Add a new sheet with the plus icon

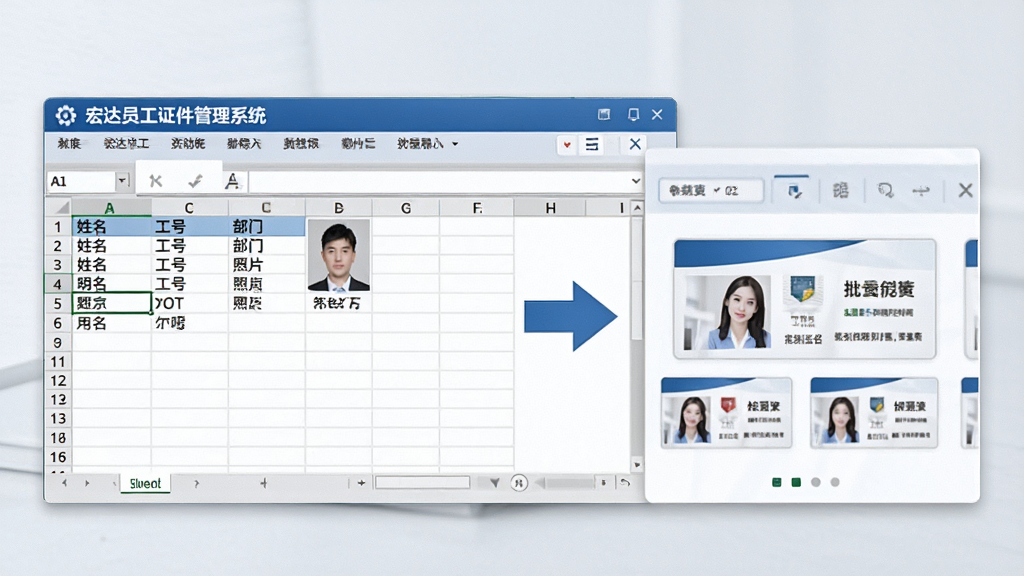point(264,483)
